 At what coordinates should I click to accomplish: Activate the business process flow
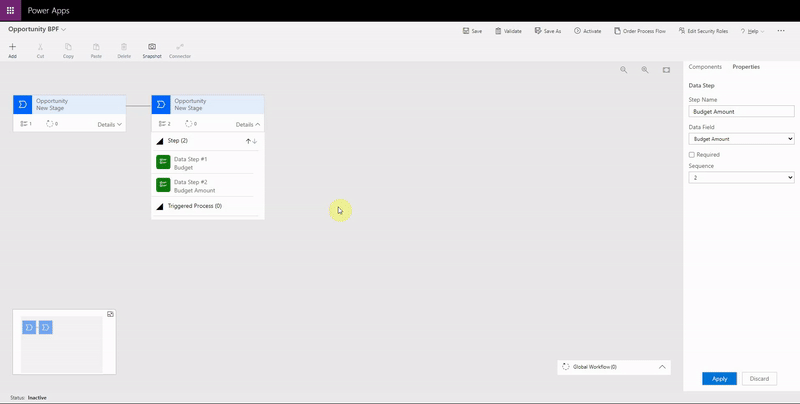pos(588,31)
